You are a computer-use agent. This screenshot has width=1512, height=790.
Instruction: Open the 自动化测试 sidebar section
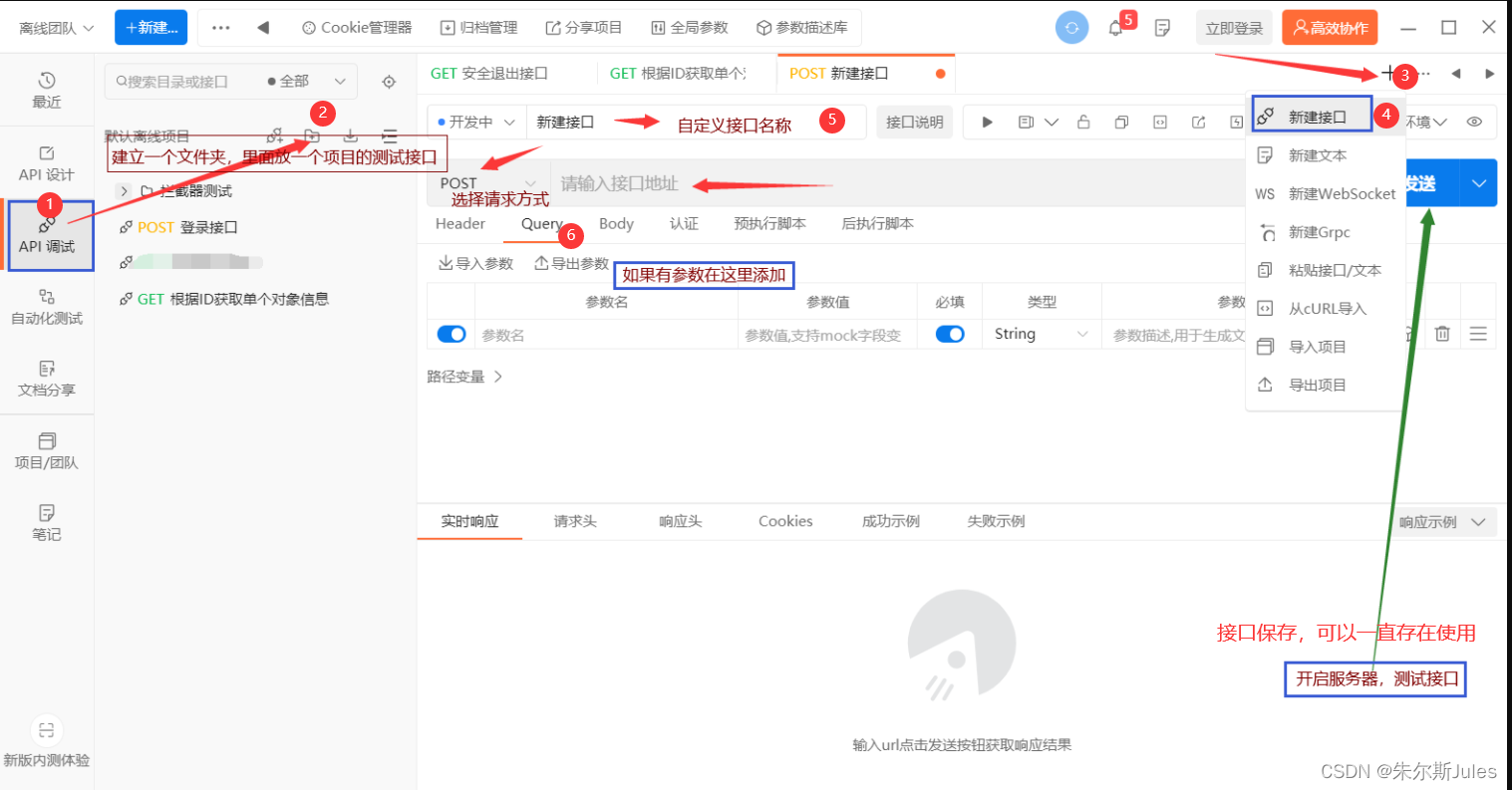click(x=47, y=308)
